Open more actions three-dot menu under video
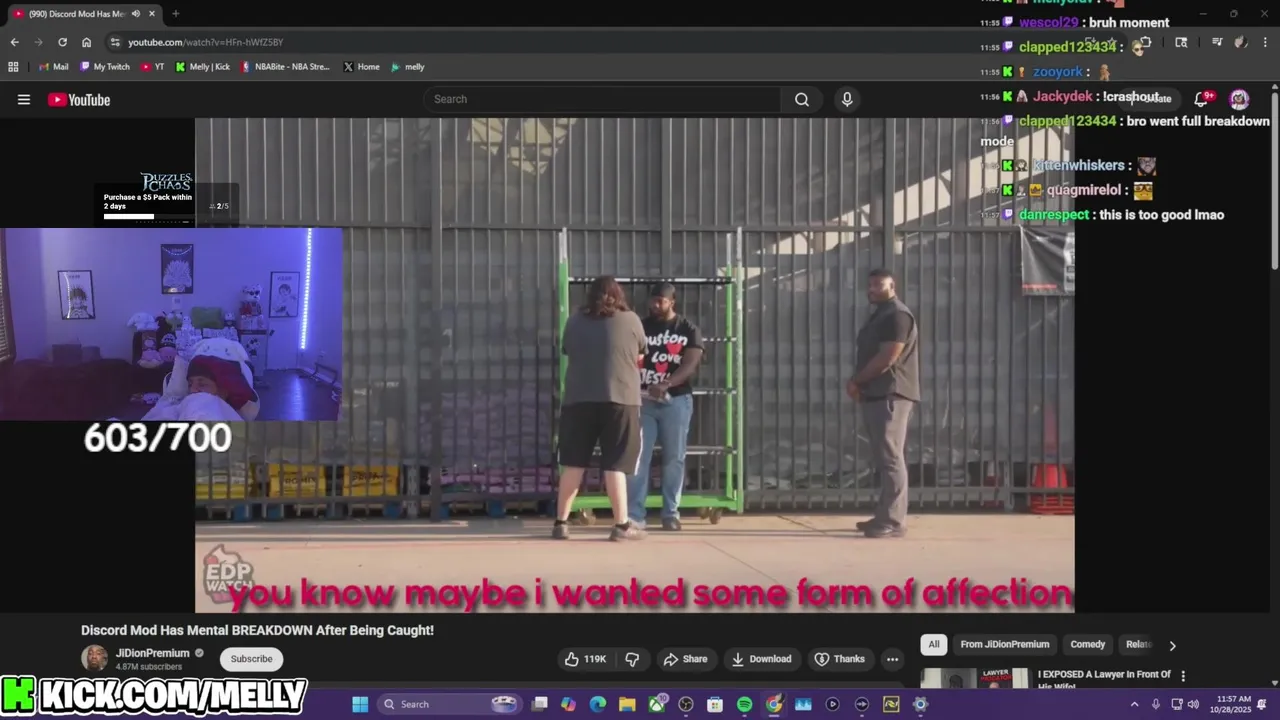The image size is (1280, 720). point(892,659)
